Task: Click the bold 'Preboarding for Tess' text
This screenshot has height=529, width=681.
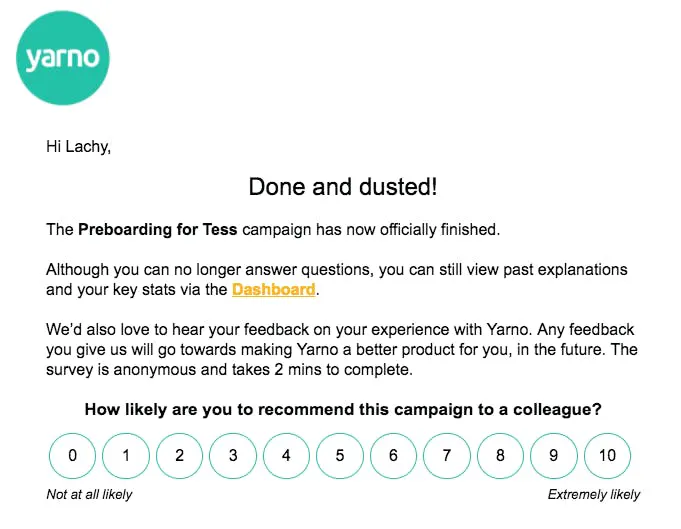Action: [x=158, y=229]
